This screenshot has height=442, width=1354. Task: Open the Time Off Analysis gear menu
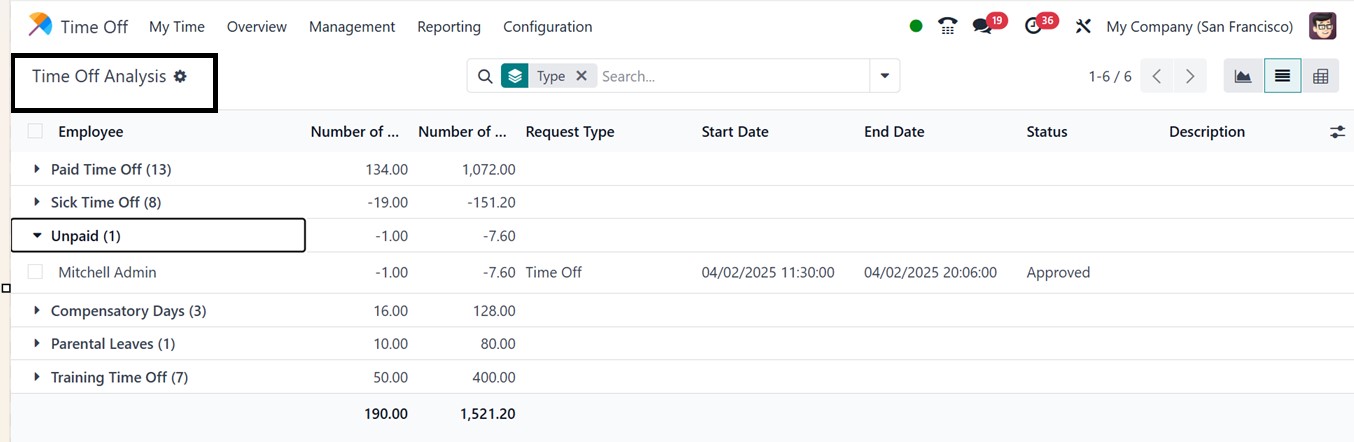coord(180,76)
